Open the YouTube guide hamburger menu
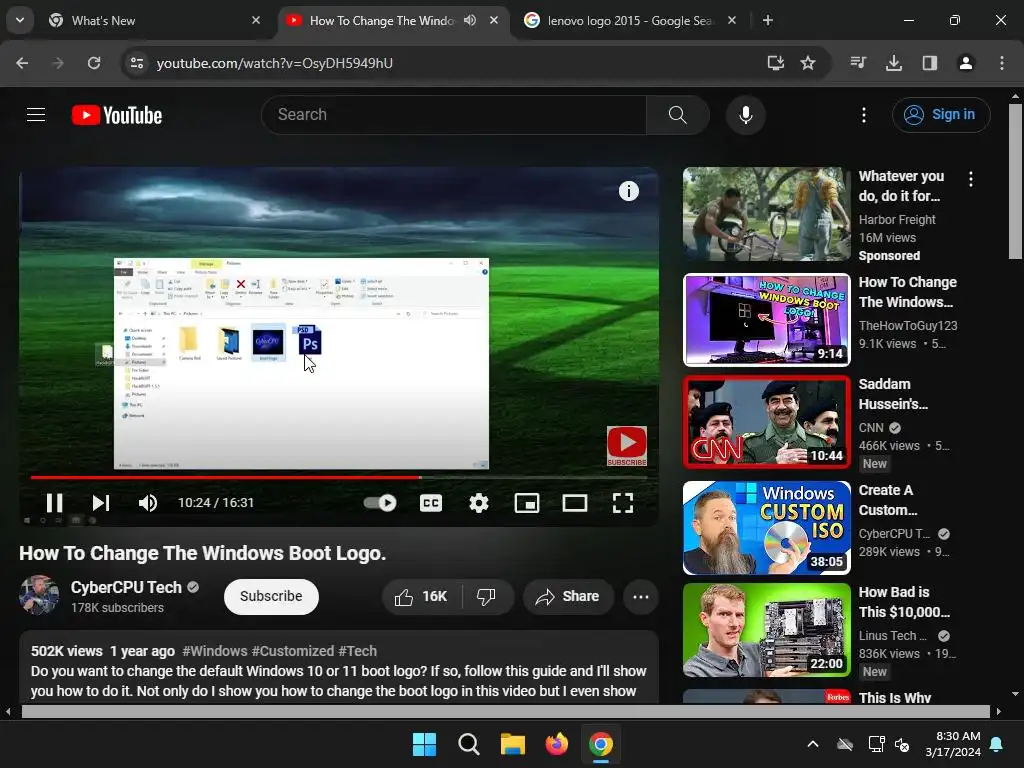Viewport: 1024px width, 768px height. point(36,115)
